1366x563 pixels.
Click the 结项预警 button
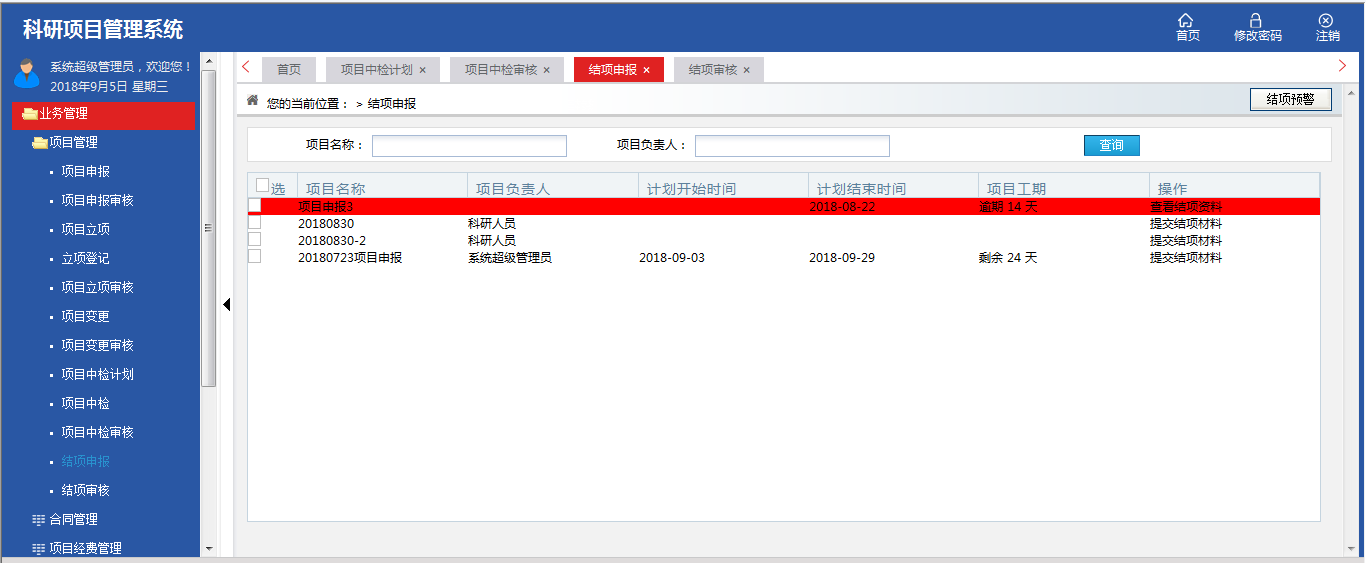coord(1291,99)
